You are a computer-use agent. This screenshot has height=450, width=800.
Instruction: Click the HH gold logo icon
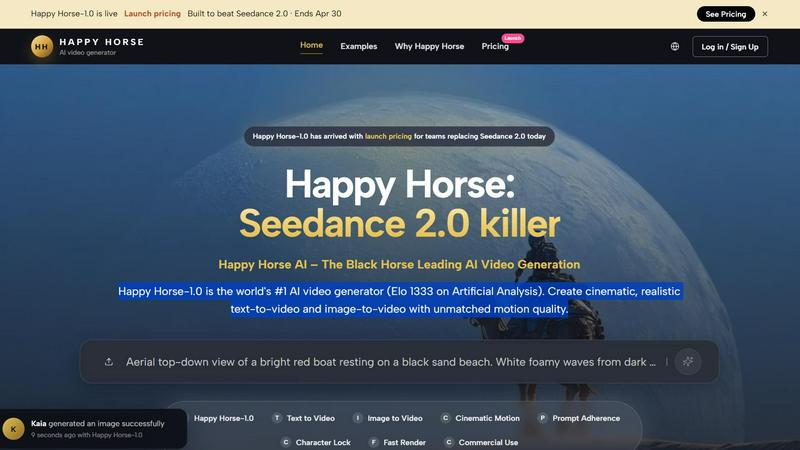(42, 46)
